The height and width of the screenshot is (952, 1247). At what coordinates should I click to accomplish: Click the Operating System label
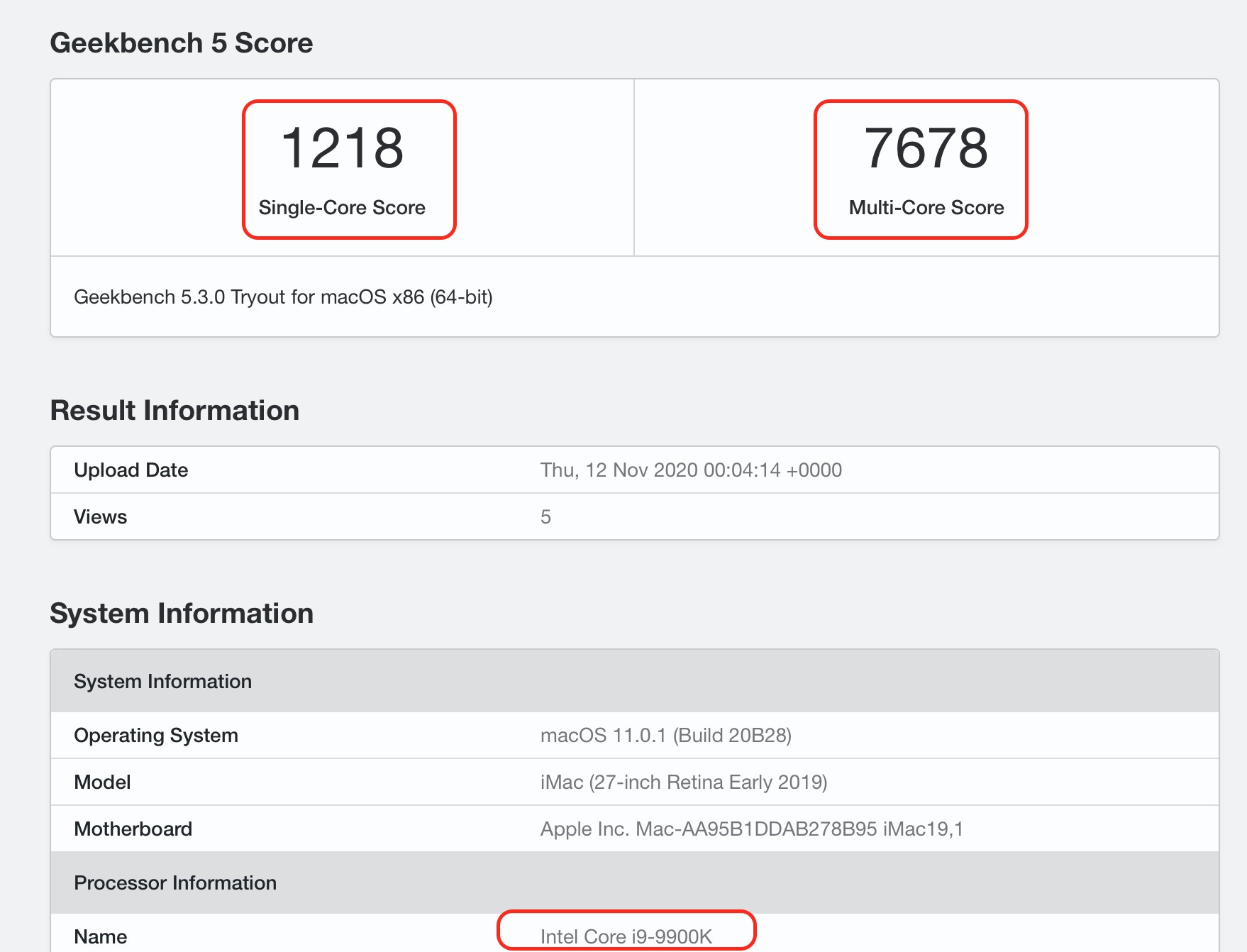click(x=156, y=735)
